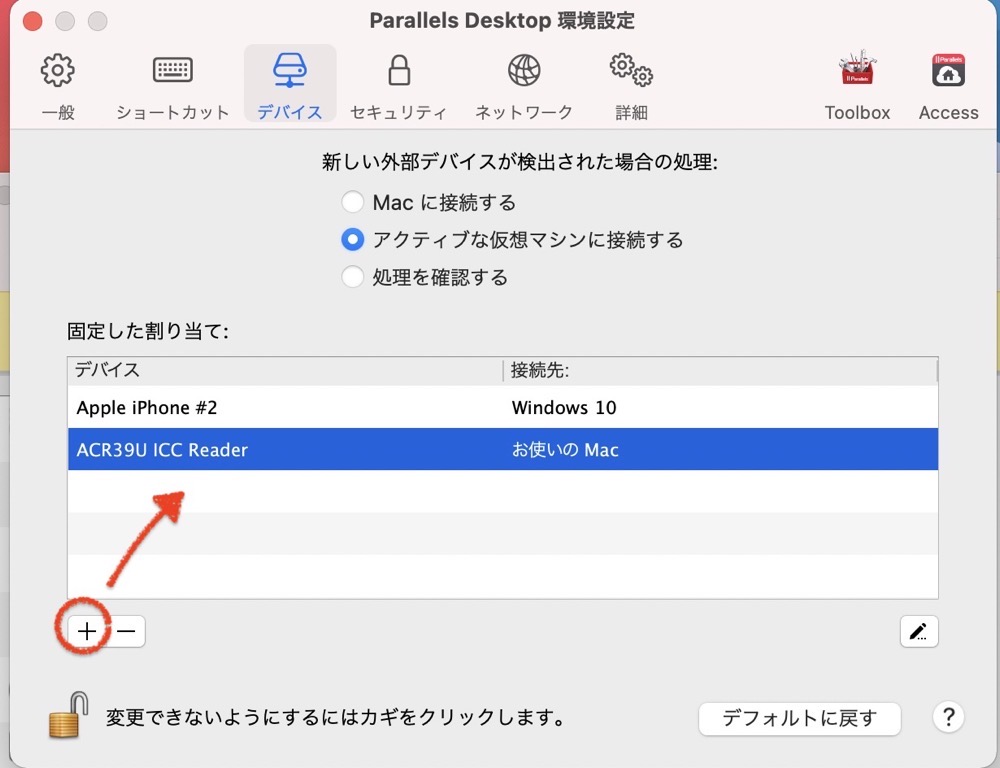
Task: Click the 接続先 column header
Action: coord(720,370)
